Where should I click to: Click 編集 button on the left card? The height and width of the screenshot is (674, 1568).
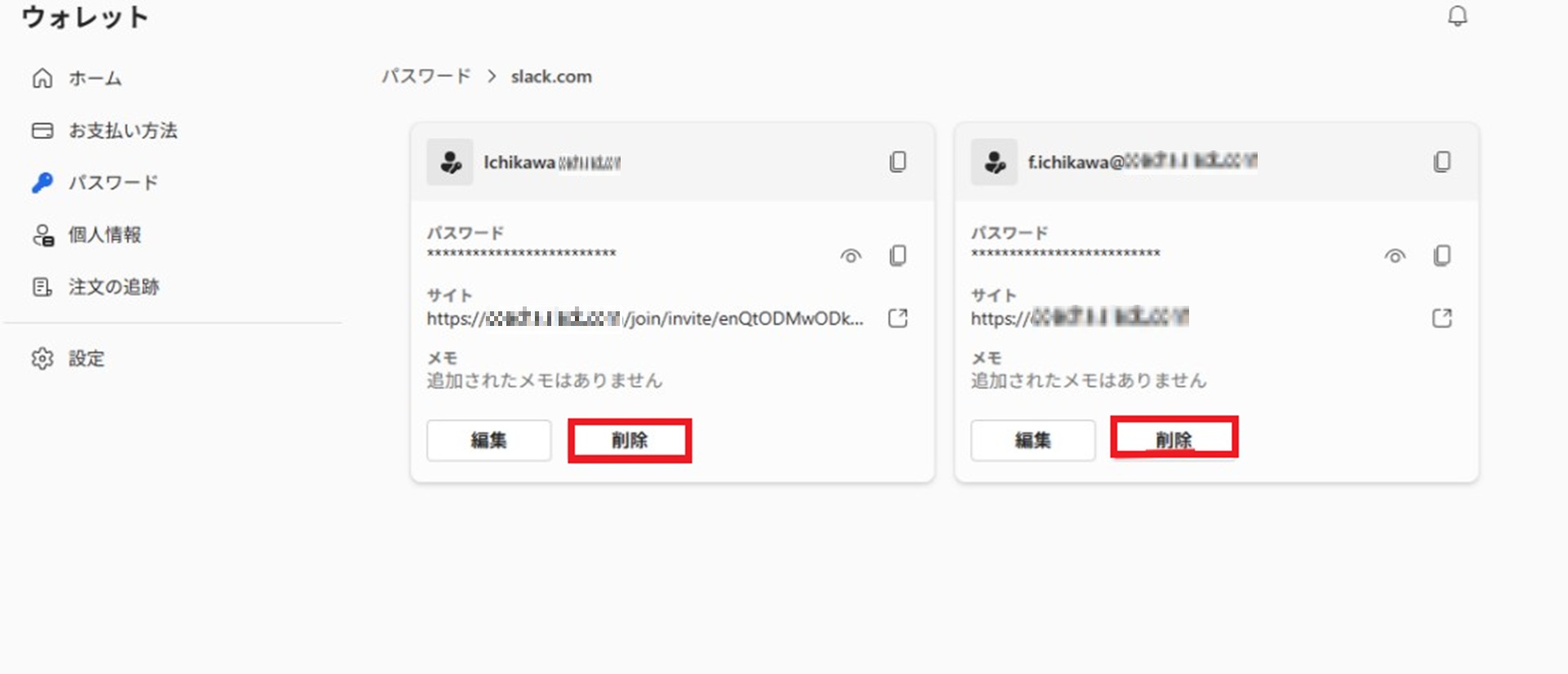[488, 440]
